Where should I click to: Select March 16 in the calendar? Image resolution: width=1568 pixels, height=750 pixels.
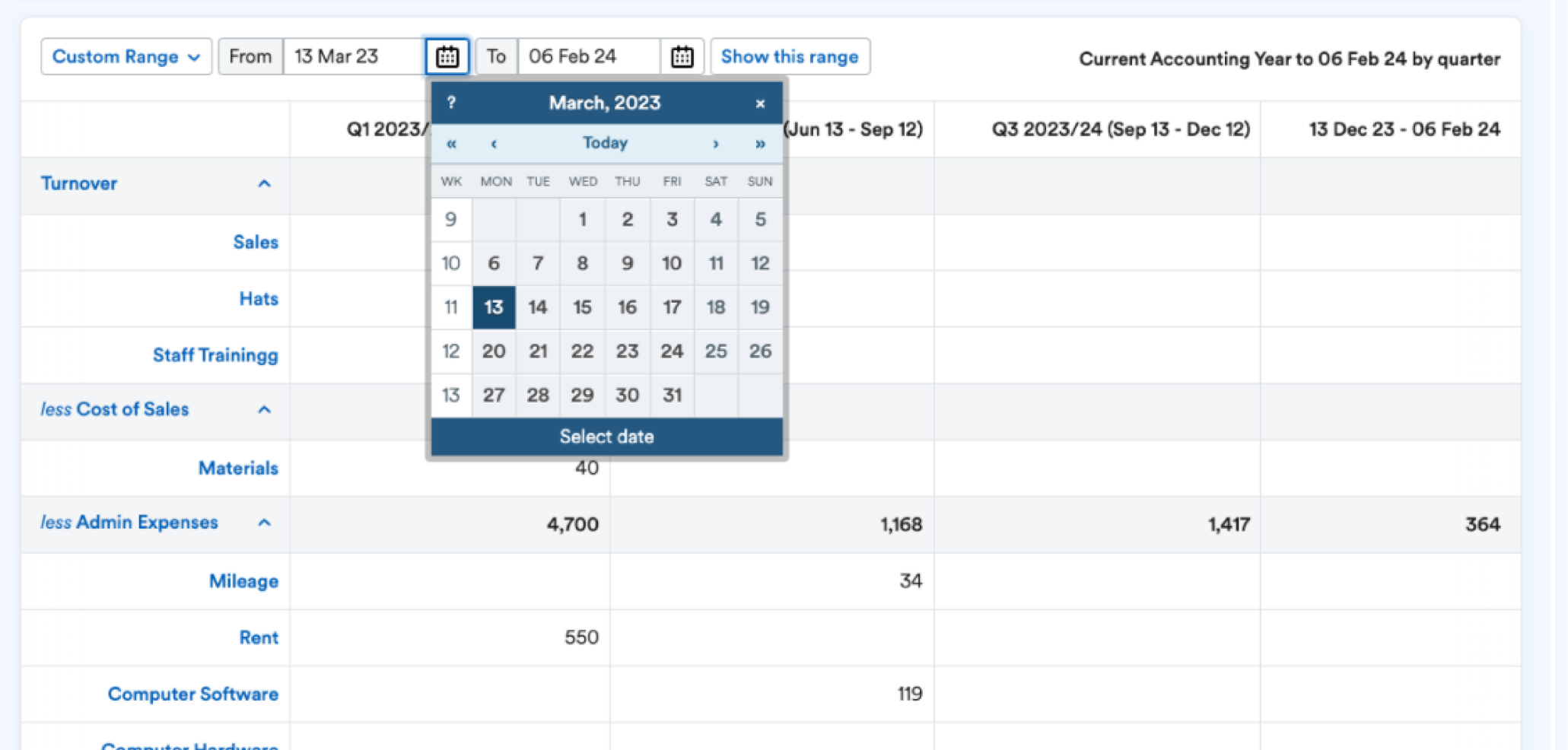point(628,308)
